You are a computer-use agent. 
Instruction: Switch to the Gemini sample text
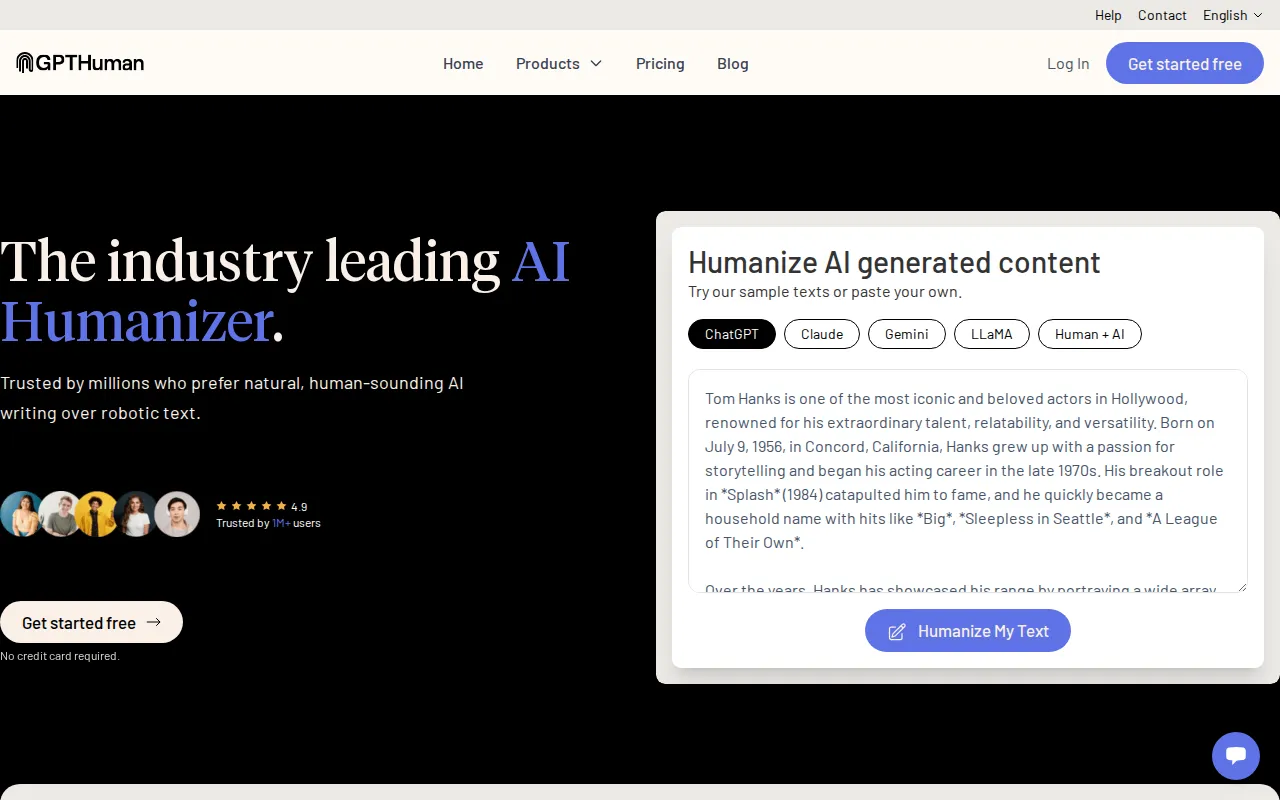click(x=907, y=334)
